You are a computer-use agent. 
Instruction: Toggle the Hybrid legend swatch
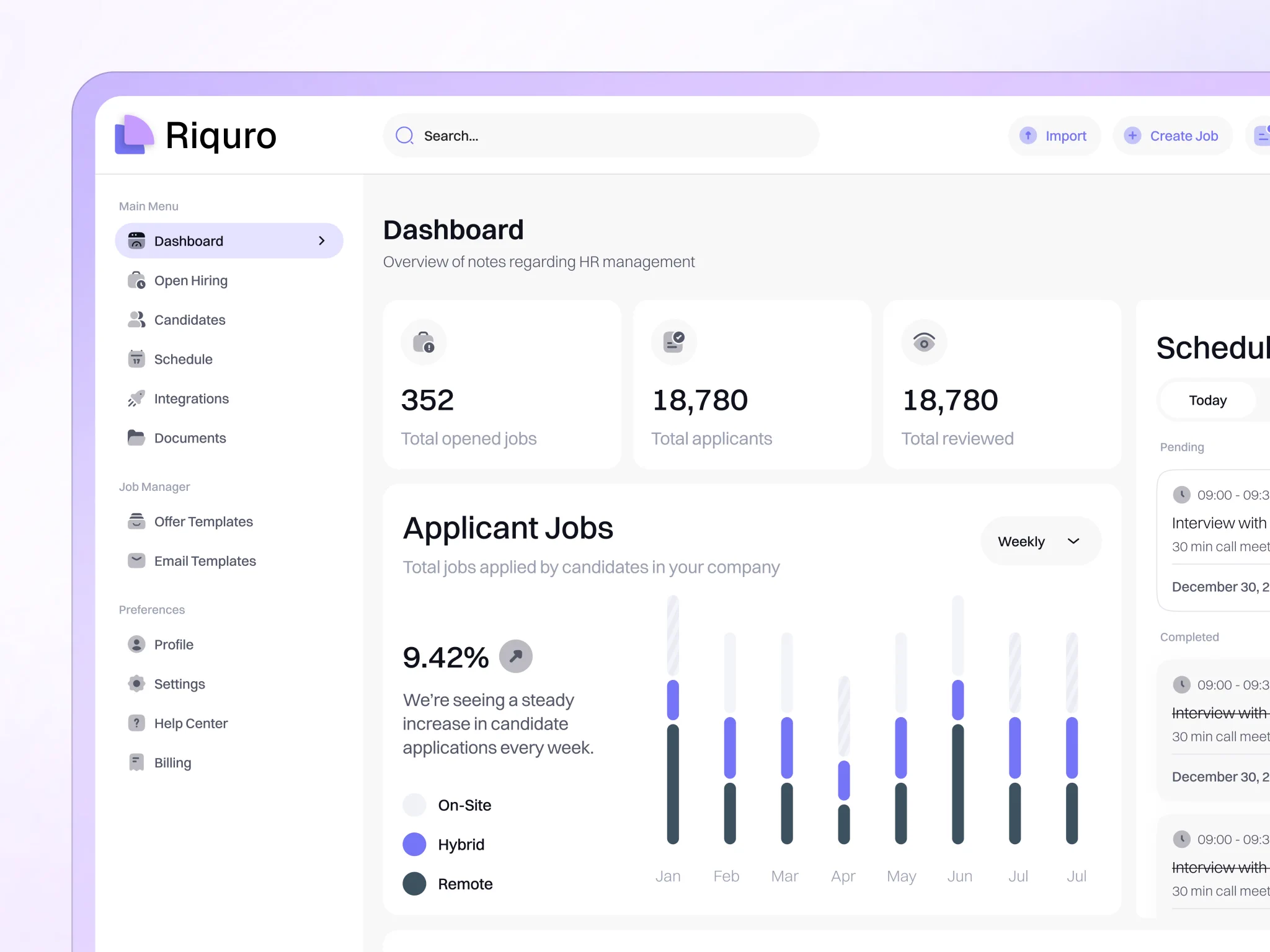click(414, 844)
